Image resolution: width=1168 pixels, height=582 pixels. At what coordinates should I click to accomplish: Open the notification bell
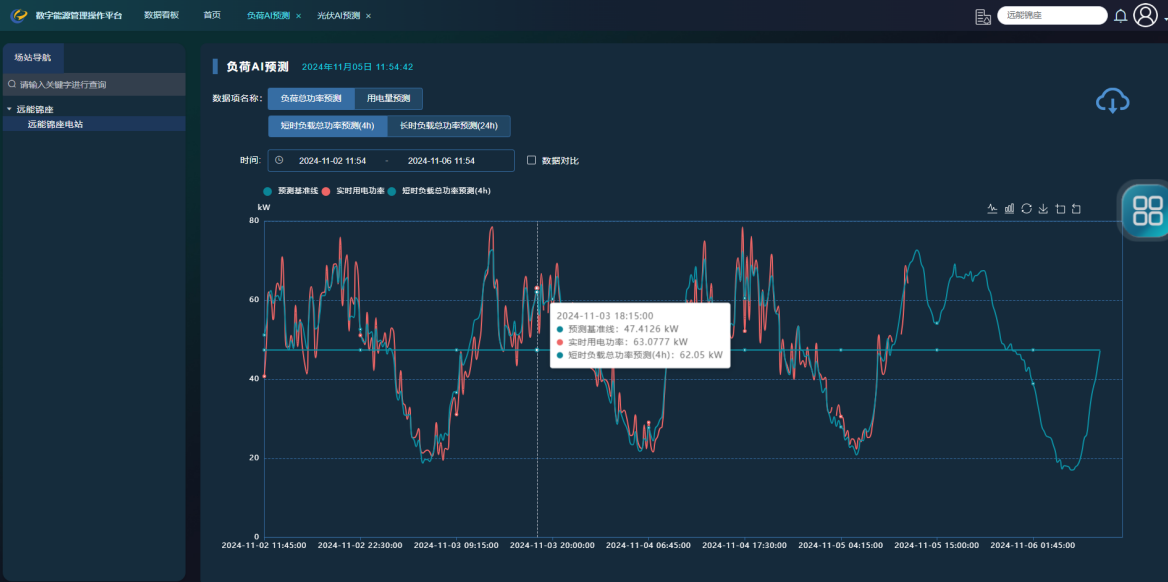click(x=1120, y=16)
